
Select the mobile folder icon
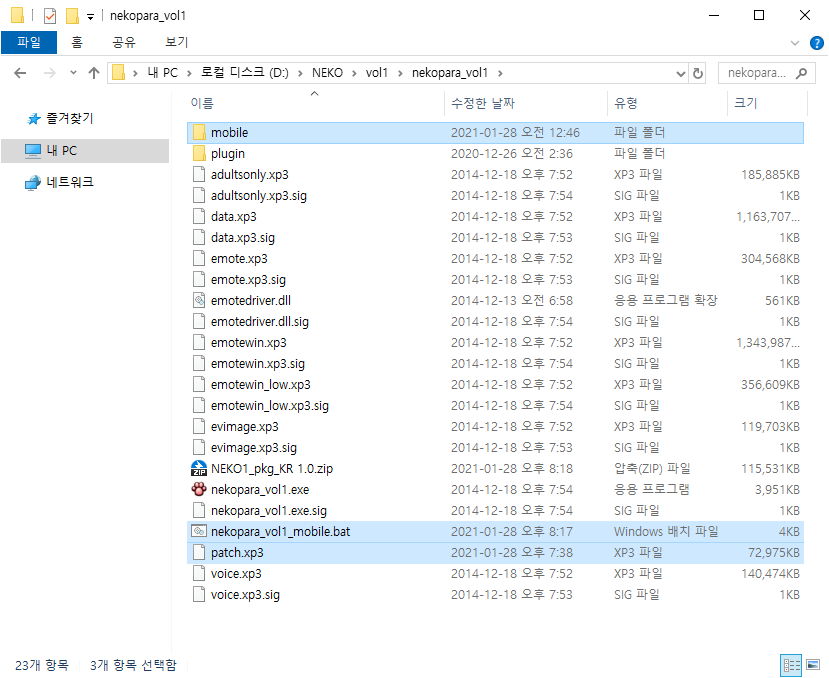(x=199, y=133)
